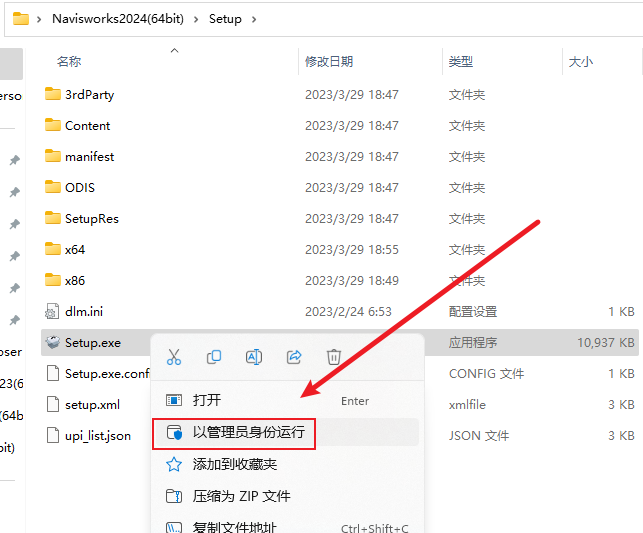This screenshot has width=643, height=533.
Task: Select the 3rdParty folder name
Action: [x=89, y=95]
